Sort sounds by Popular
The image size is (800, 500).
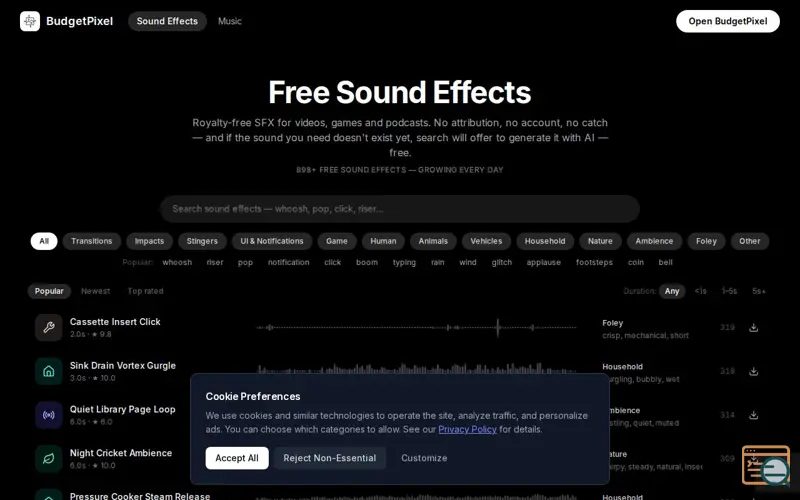pyautogui.click(x=49, y=291)
